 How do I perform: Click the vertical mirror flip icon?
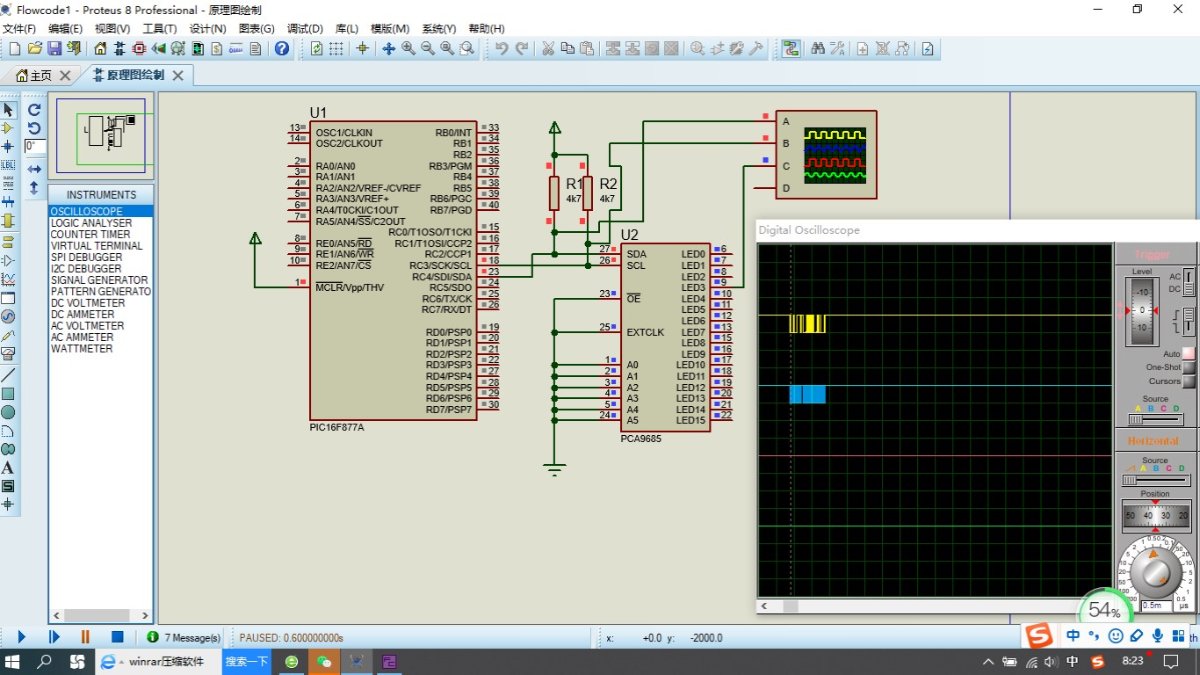(34, 187)
